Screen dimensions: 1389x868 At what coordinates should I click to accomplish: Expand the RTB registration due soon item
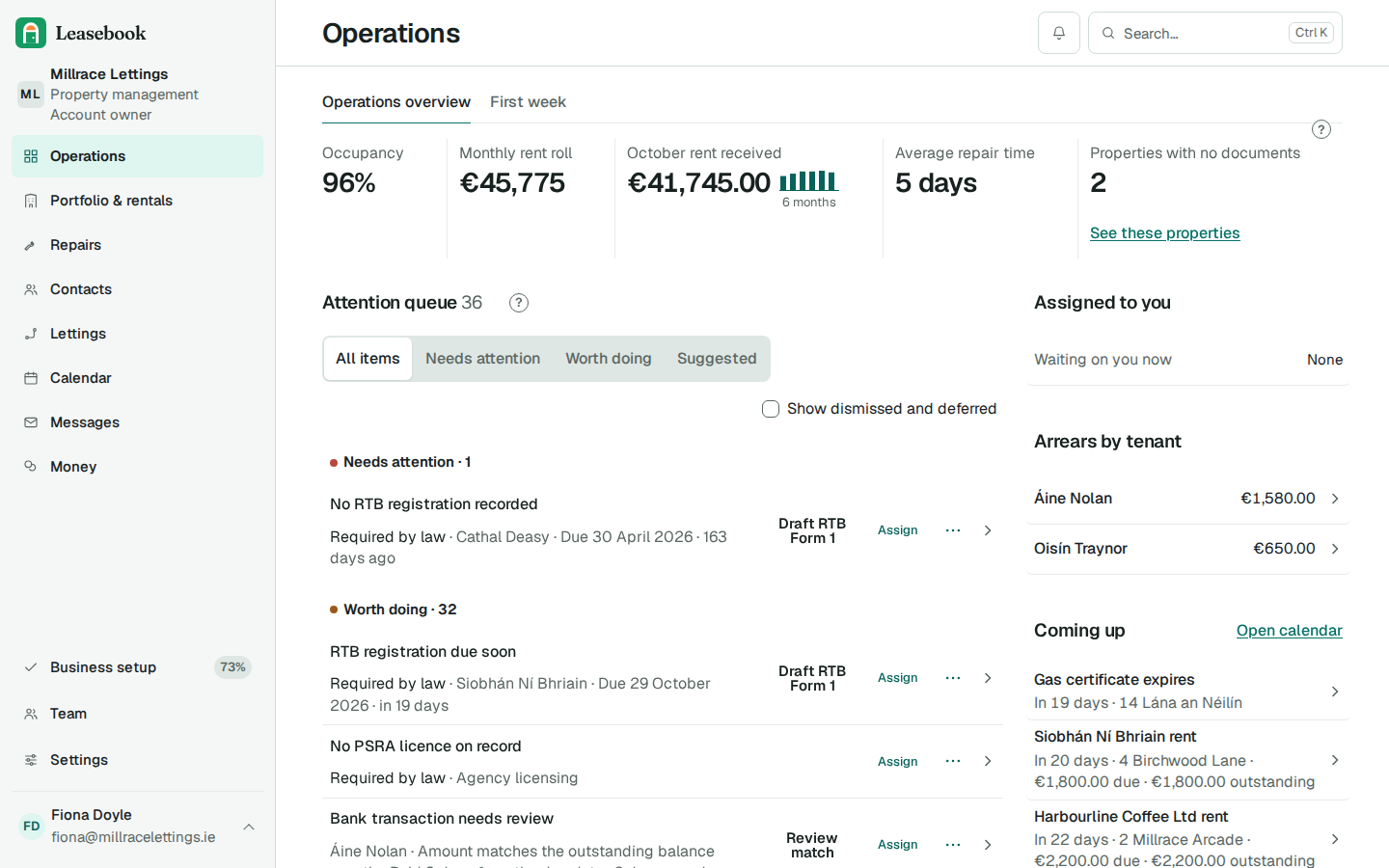click(x=988, y=678)
